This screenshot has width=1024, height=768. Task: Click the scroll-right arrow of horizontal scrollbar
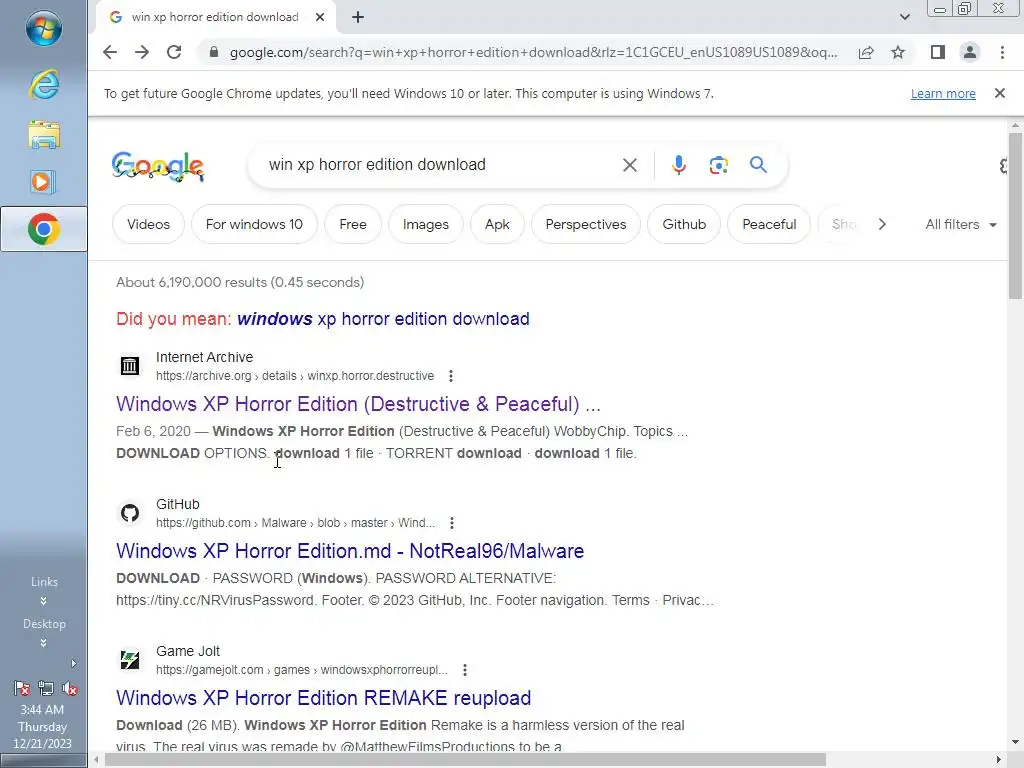[x=999, y=760]
